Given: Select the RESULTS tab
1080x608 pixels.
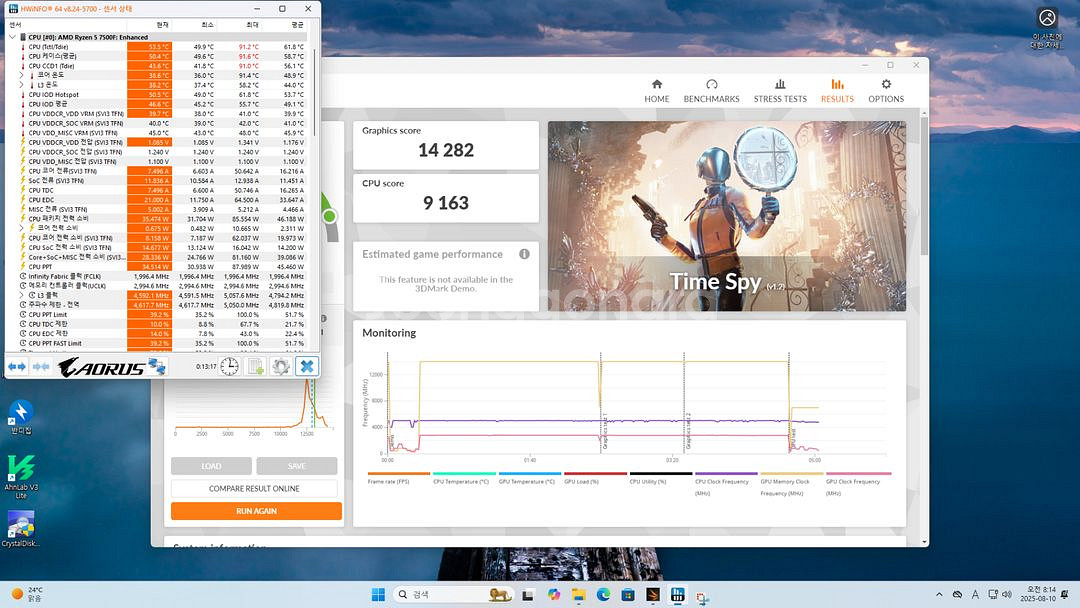Looking at the screenshot, I should (837, 90).
